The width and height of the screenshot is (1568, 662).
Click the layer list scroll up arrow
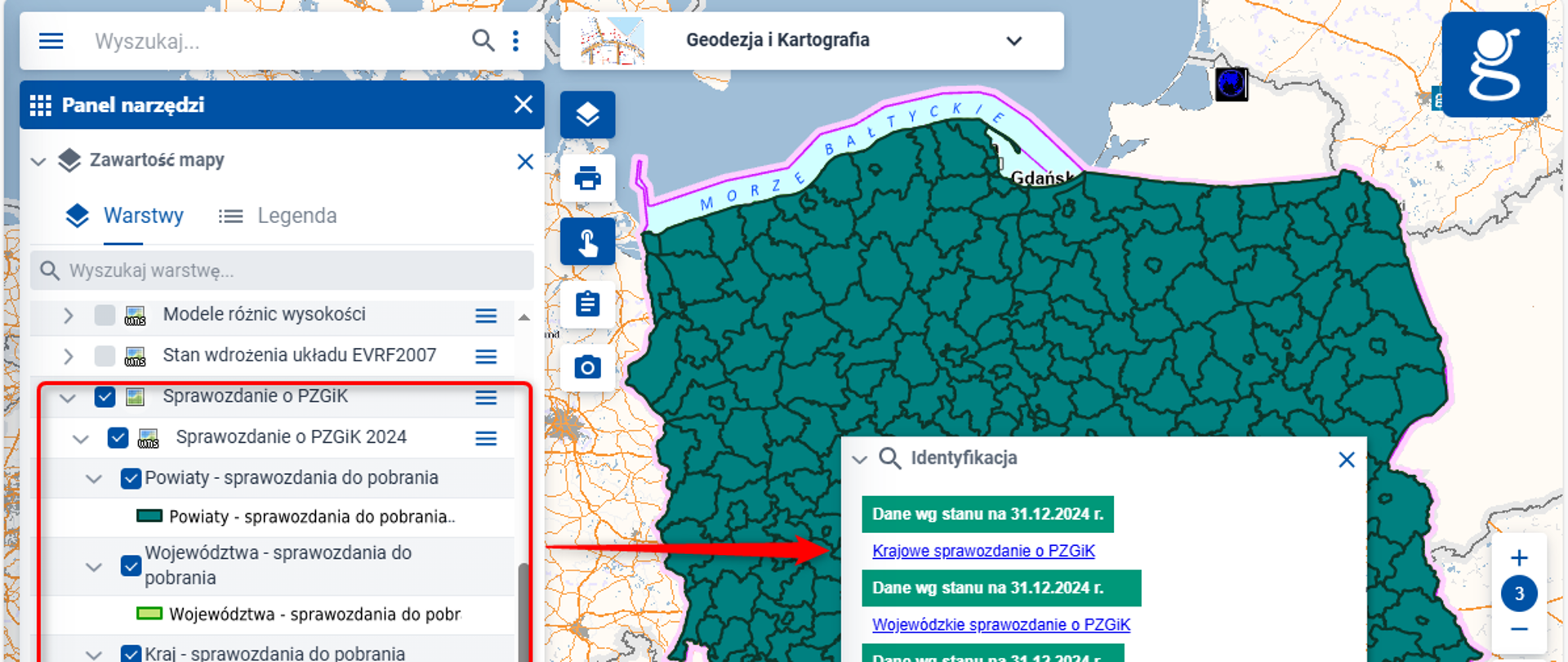(524, 317)
